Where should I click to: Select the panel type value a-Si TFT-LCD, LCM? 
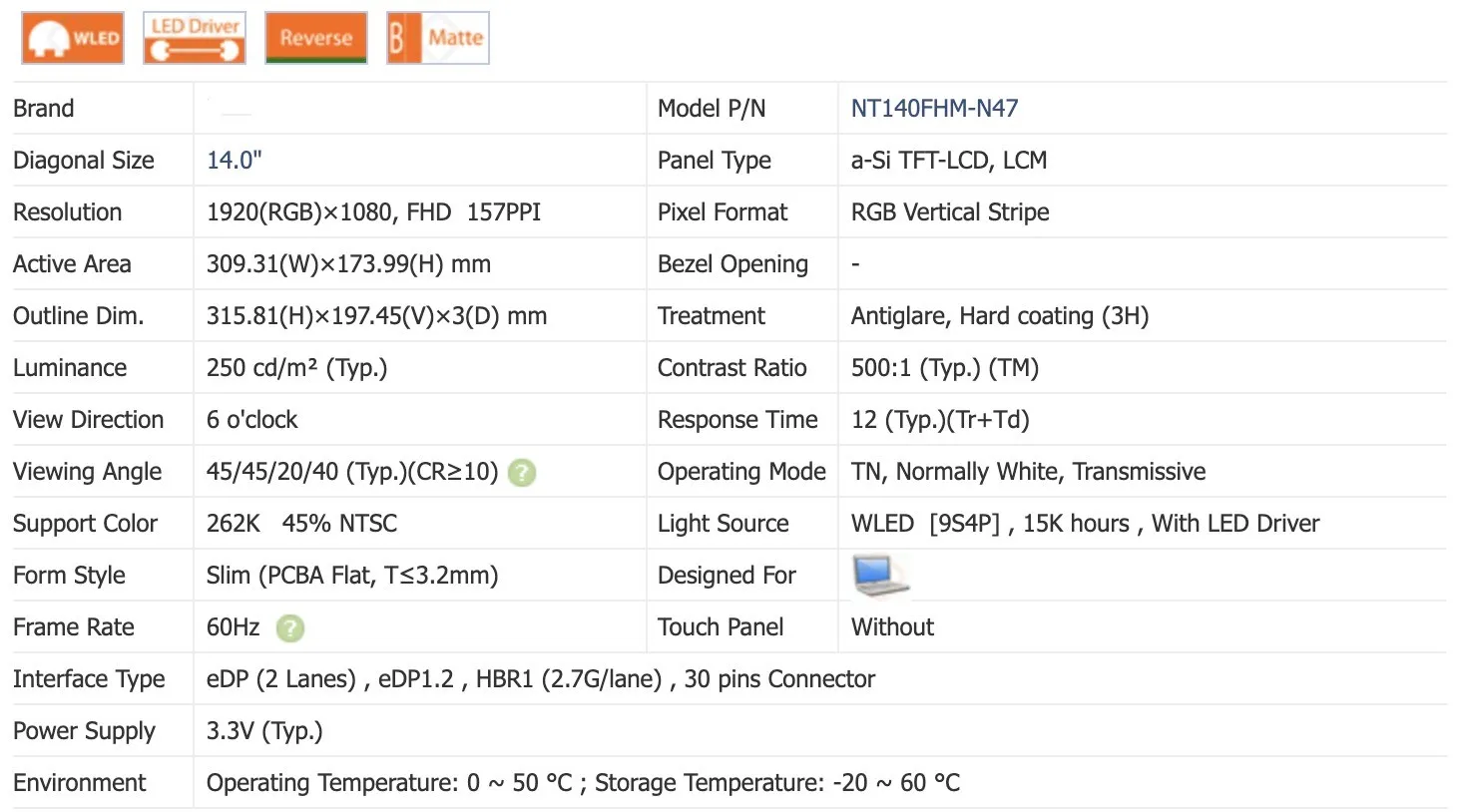coord(949,161)
